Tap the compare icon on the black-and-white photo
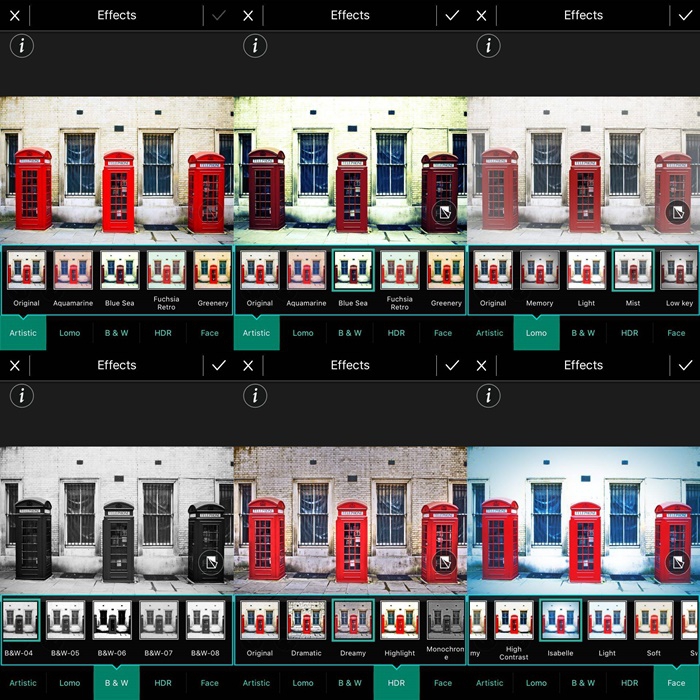Image resolution: width=700 pixels, height=700 pixels. (x=211, y=563)
